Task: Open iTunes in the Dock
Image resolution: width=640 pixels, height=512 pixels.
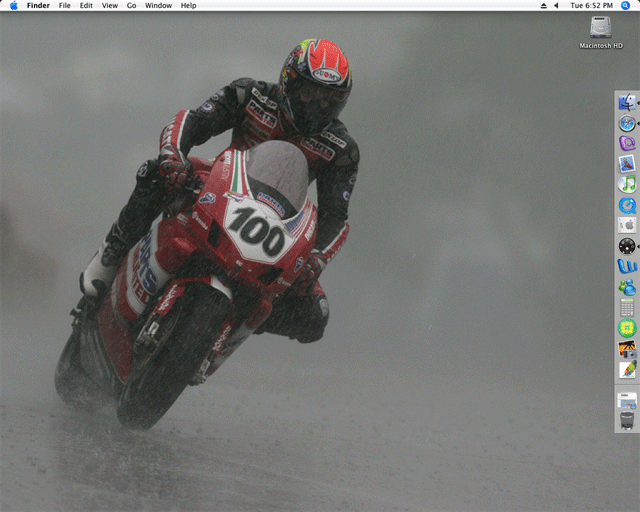Action: [x=627, y=184]
